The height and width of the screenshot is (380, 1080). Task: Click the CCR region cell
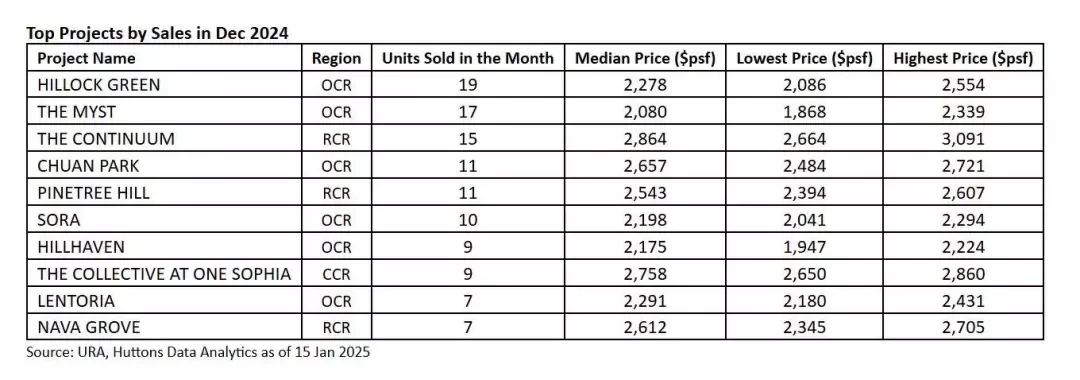click(336, 274)
